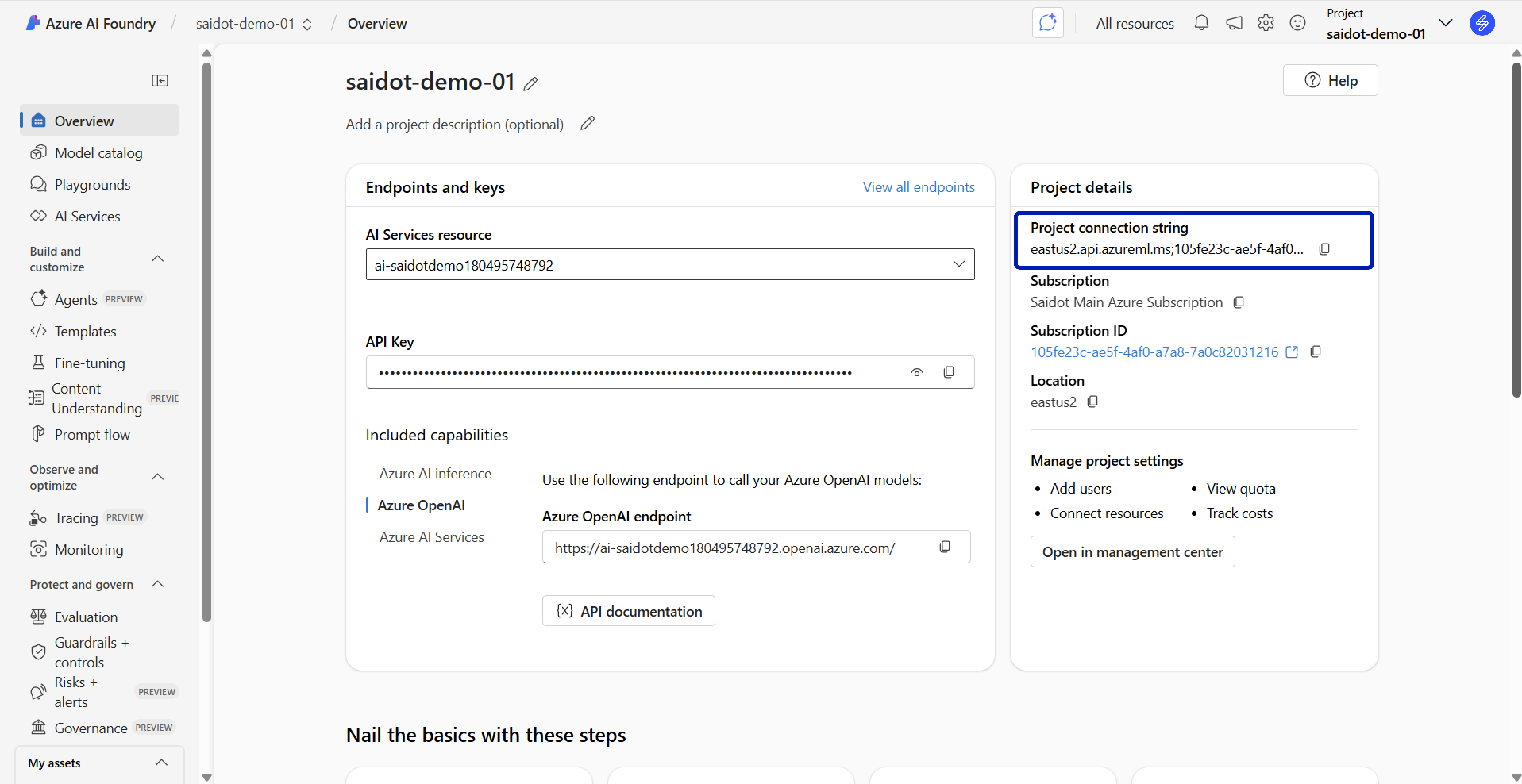This screenshot has height=784, width=1522.
Task: Click View all endpoints link
Action: click(x=918, y=187)
